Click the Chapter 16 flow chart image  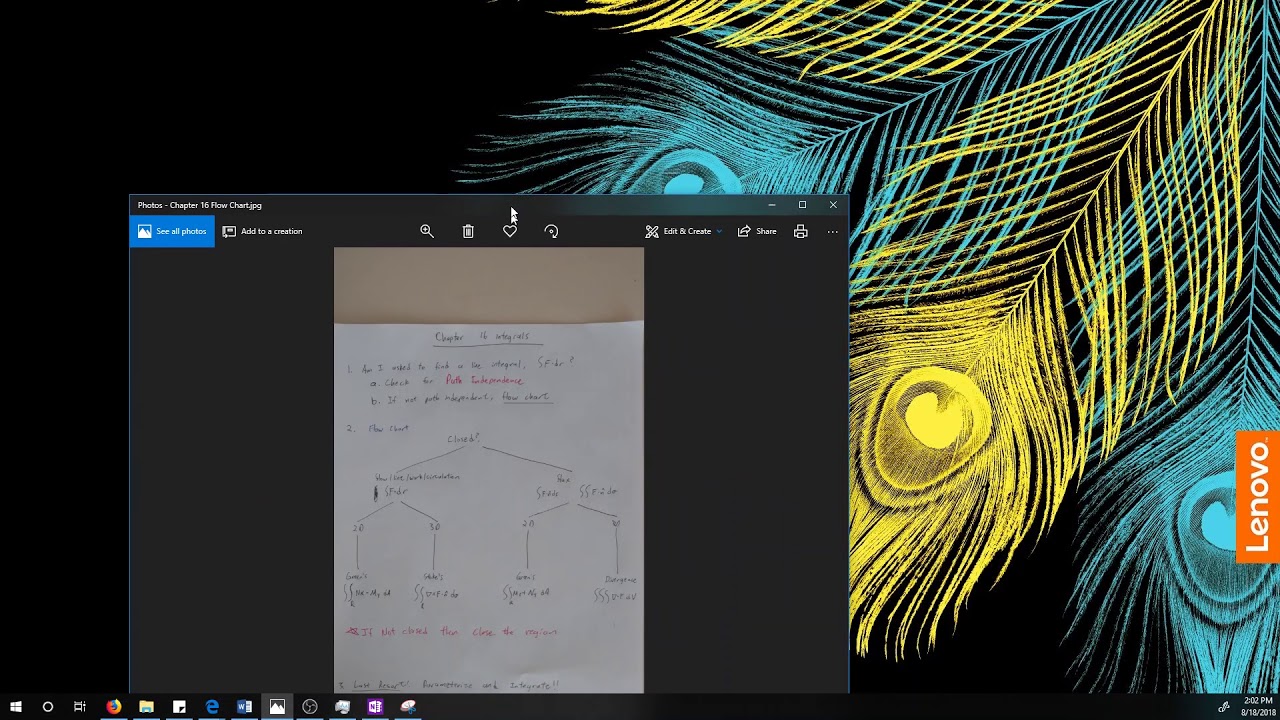(489, 470)
